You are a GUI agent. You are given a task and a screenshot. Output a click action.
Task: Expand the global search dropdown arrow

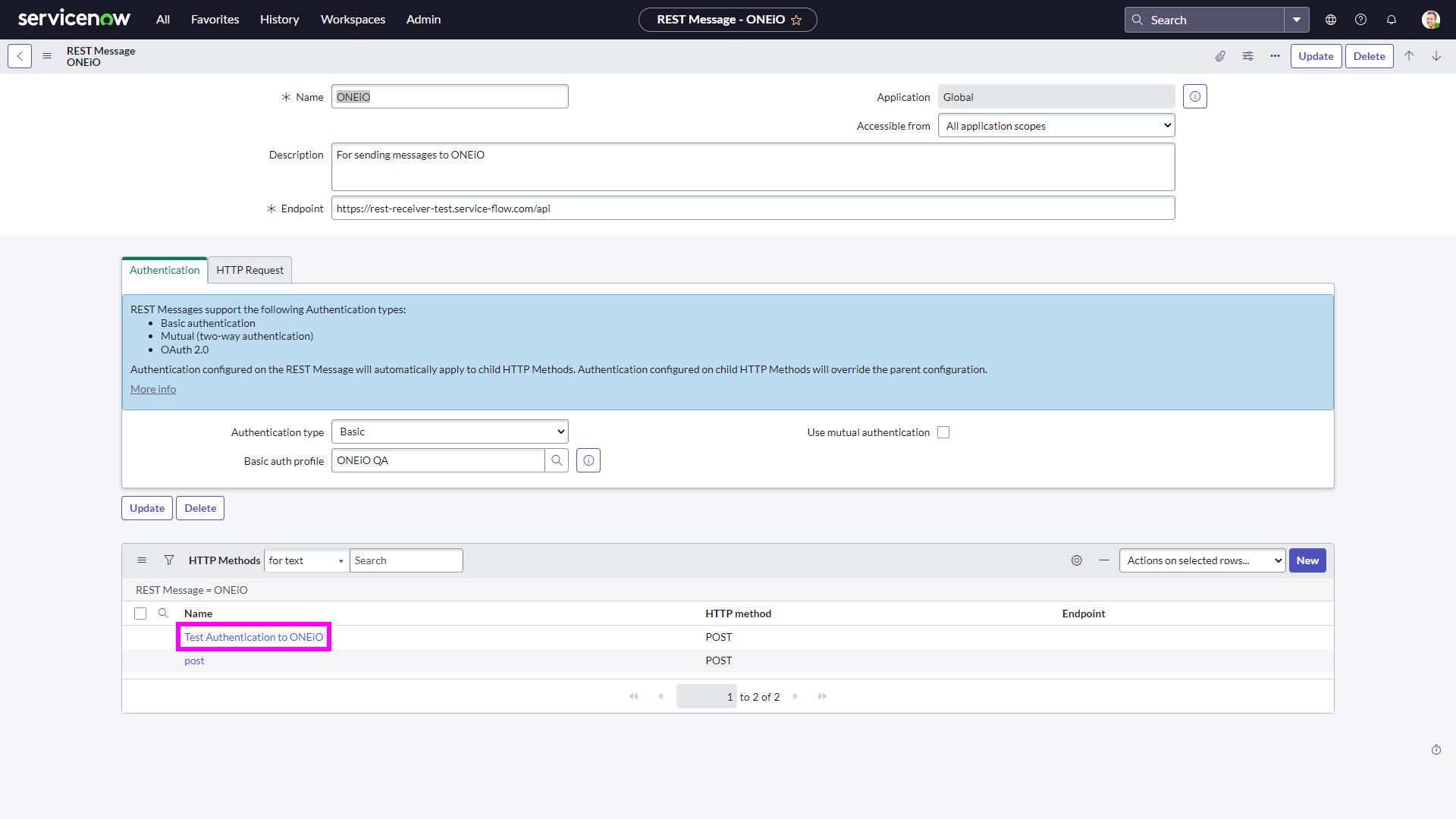coord(1297,20)
